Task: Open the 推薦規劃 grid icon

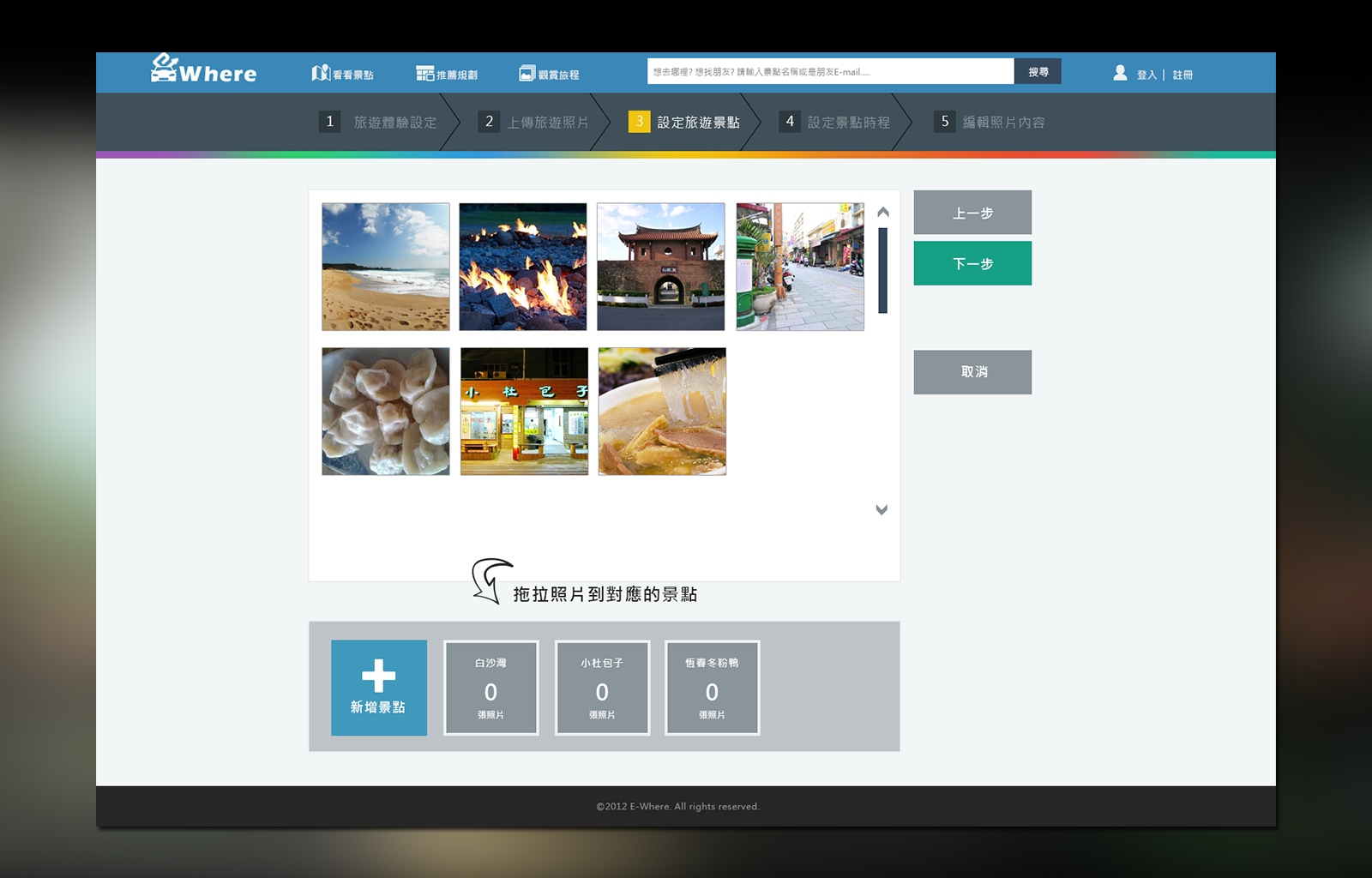Action: pos(424,74)
